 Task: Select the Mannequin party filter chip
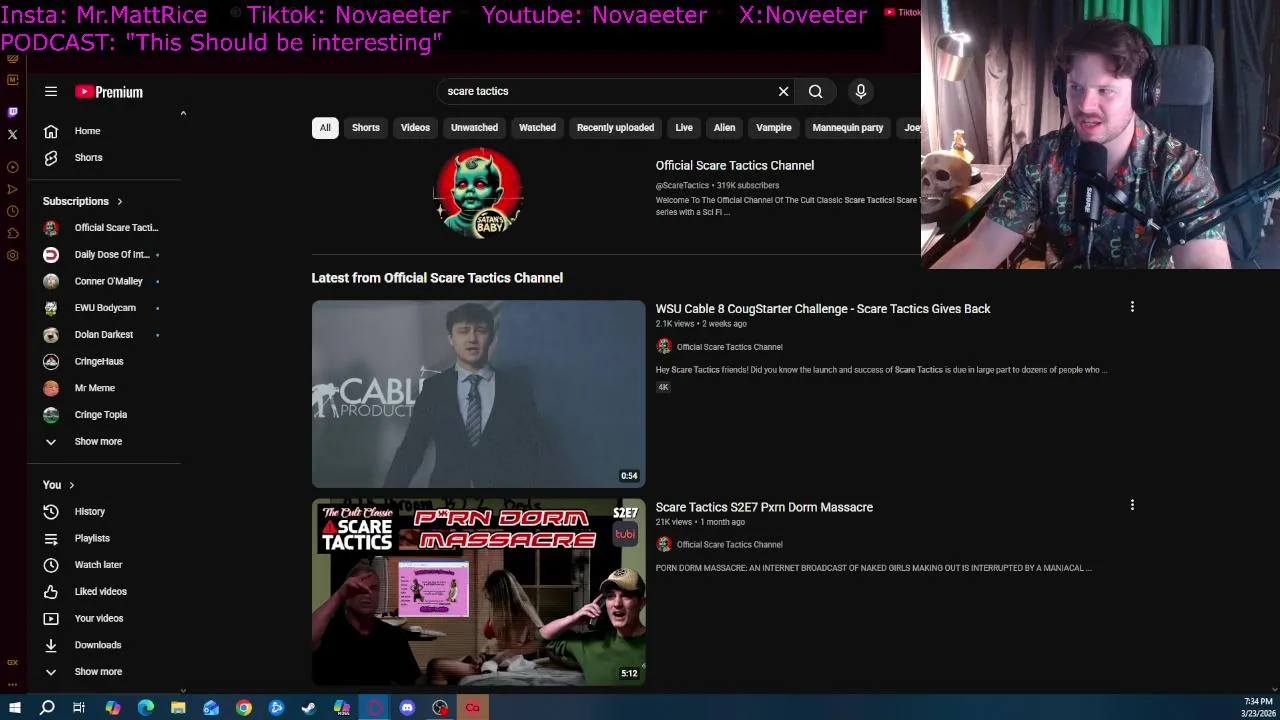click(848, 128)
